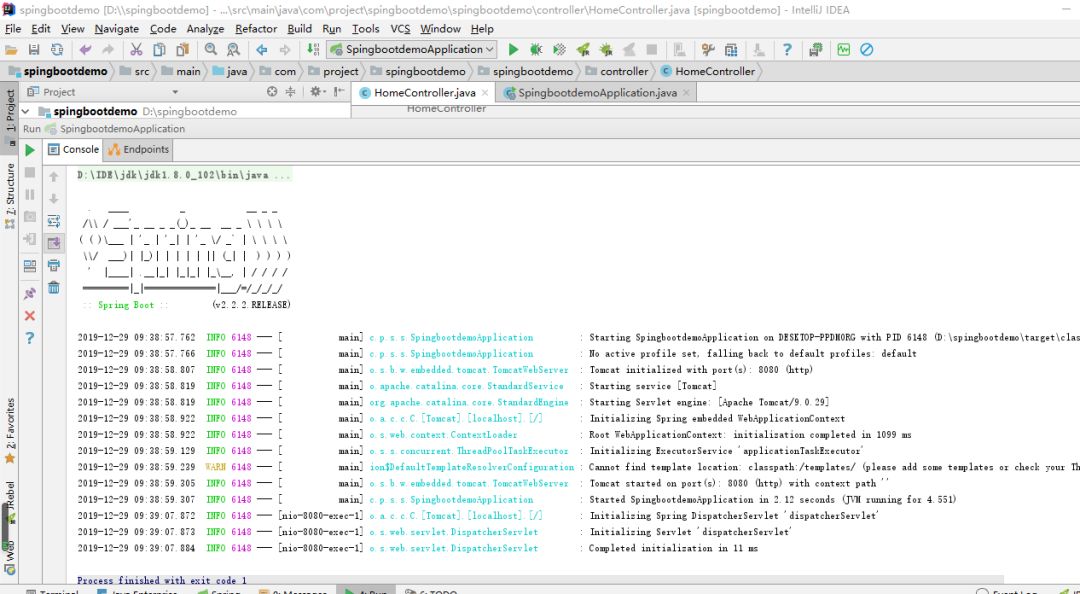Open the VCS menu
Screen dimensions: 1080x594
400,29
